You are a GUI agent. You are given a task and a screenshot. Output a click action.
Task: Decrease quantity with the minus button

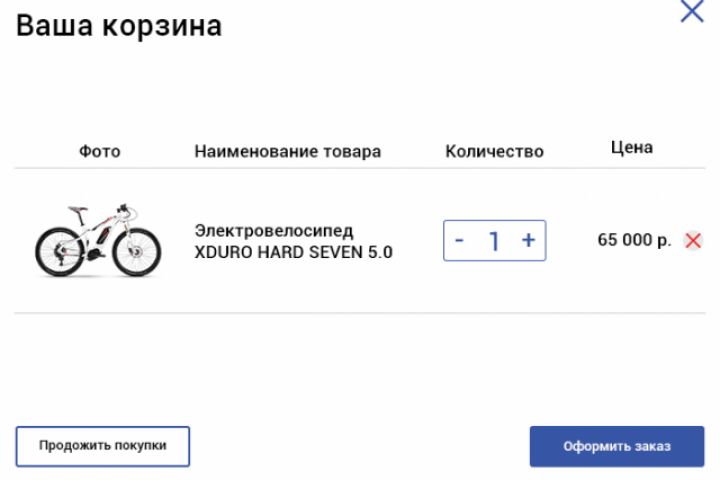(459, 241)
